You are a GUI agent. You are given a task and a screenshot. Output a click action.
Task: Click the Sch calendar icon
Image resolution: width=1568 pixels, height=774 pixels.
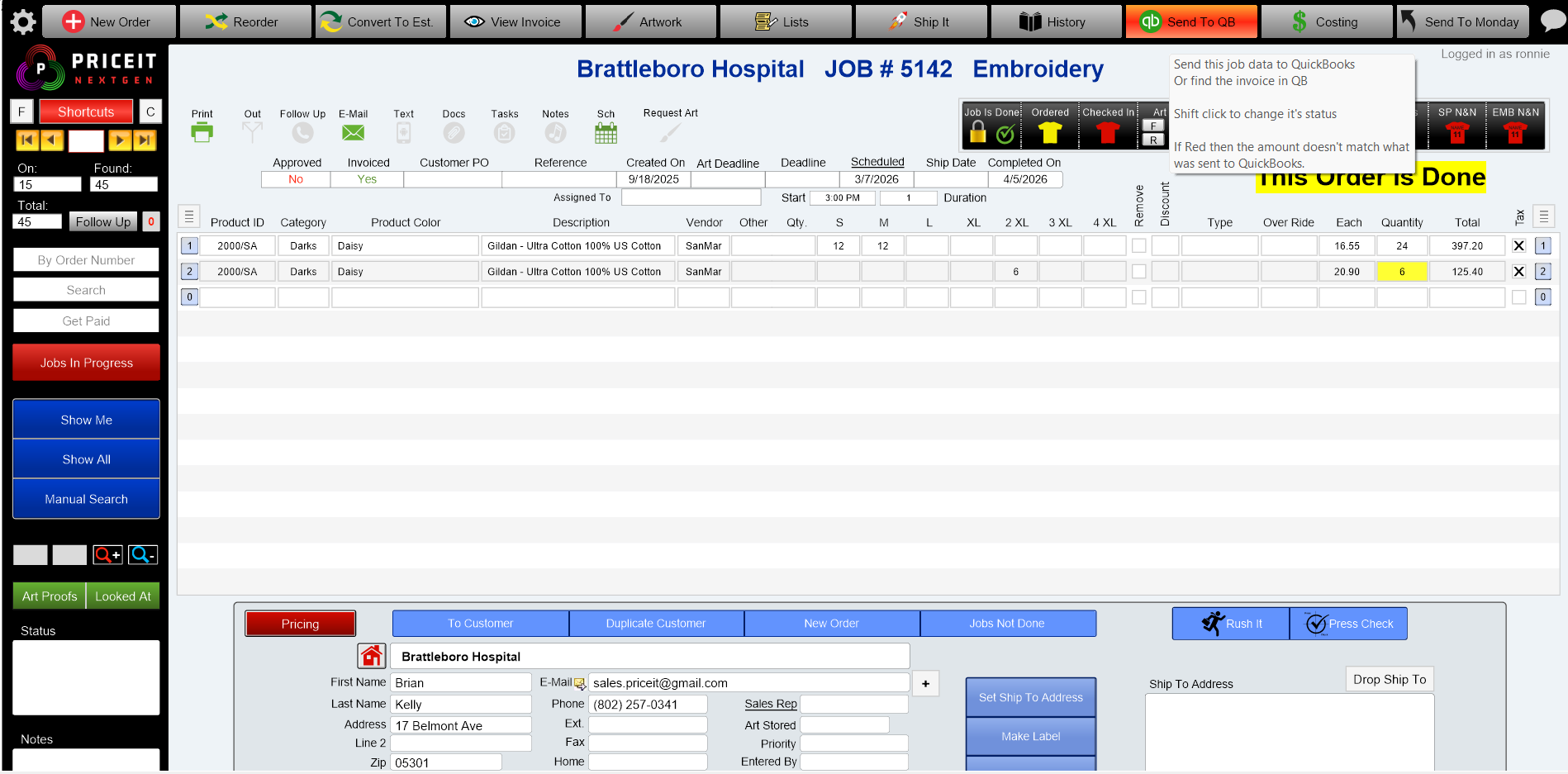coord(606,131)
